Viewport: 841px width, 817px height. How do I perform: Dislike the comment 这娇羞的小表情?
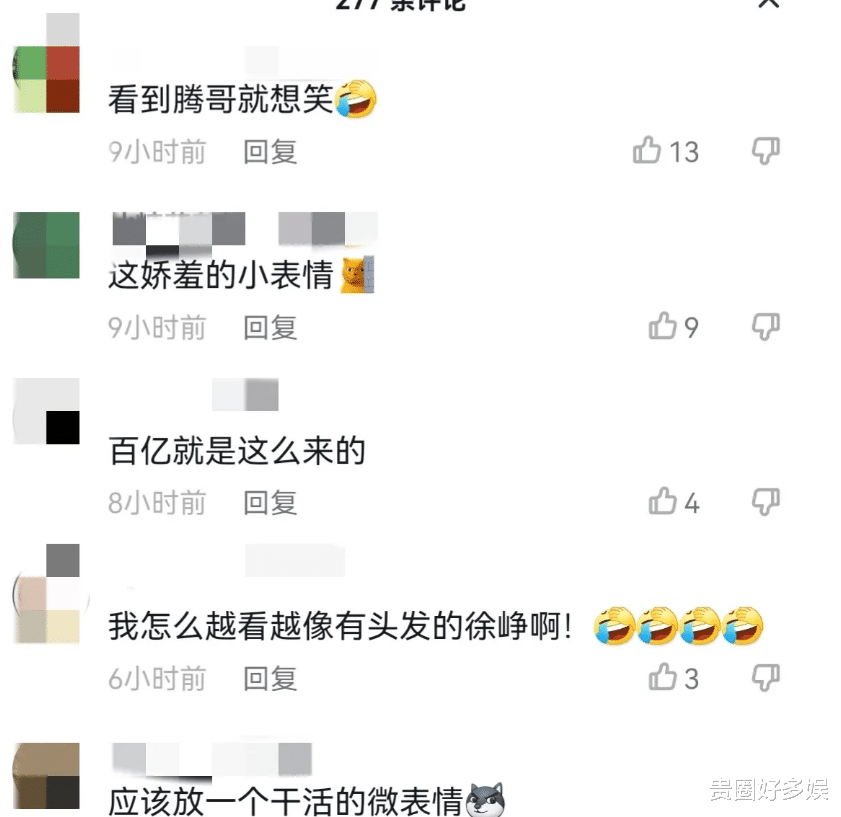[x=765, y=326]
